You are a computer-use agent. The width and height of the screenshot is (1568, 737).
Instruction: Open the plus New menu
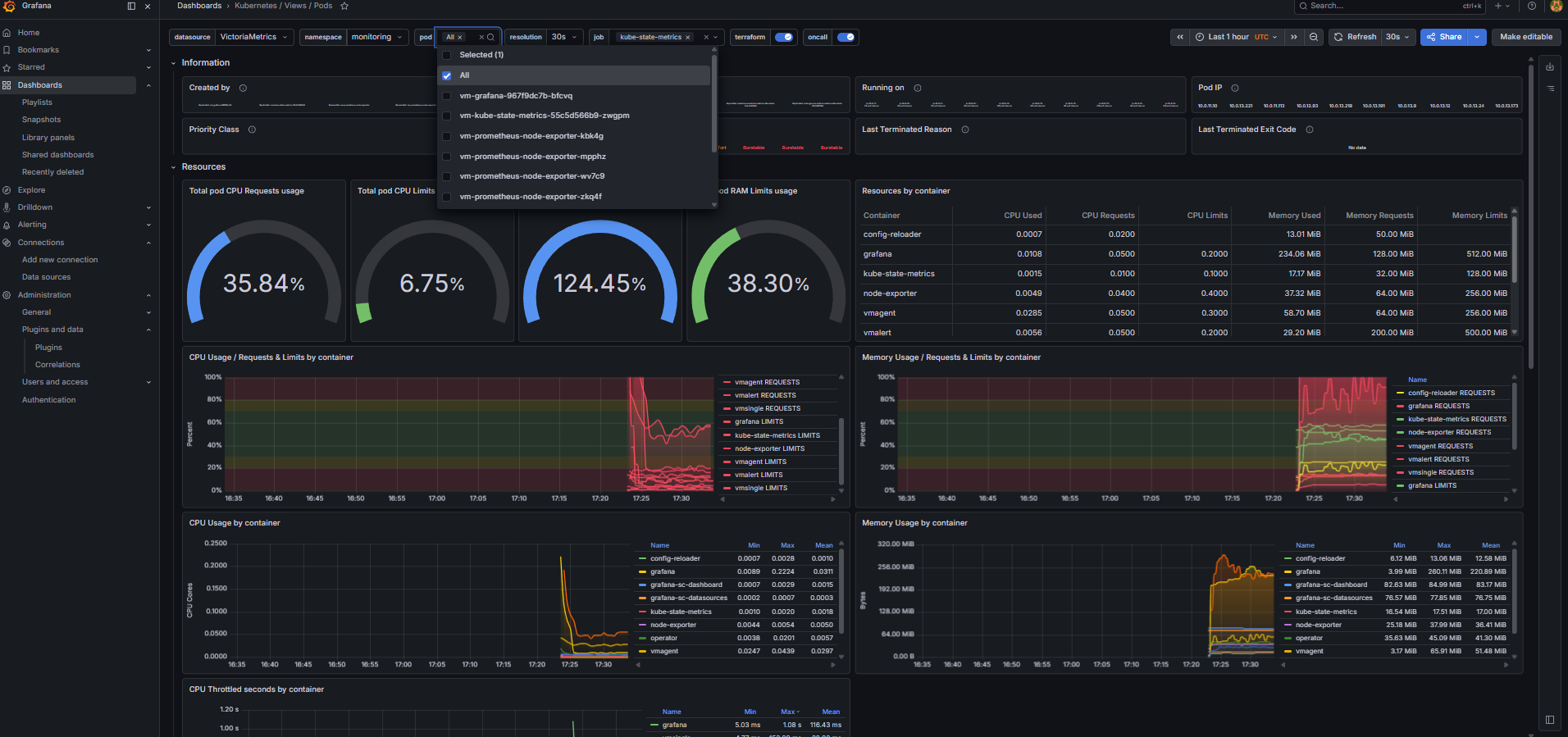(1502, 6)
